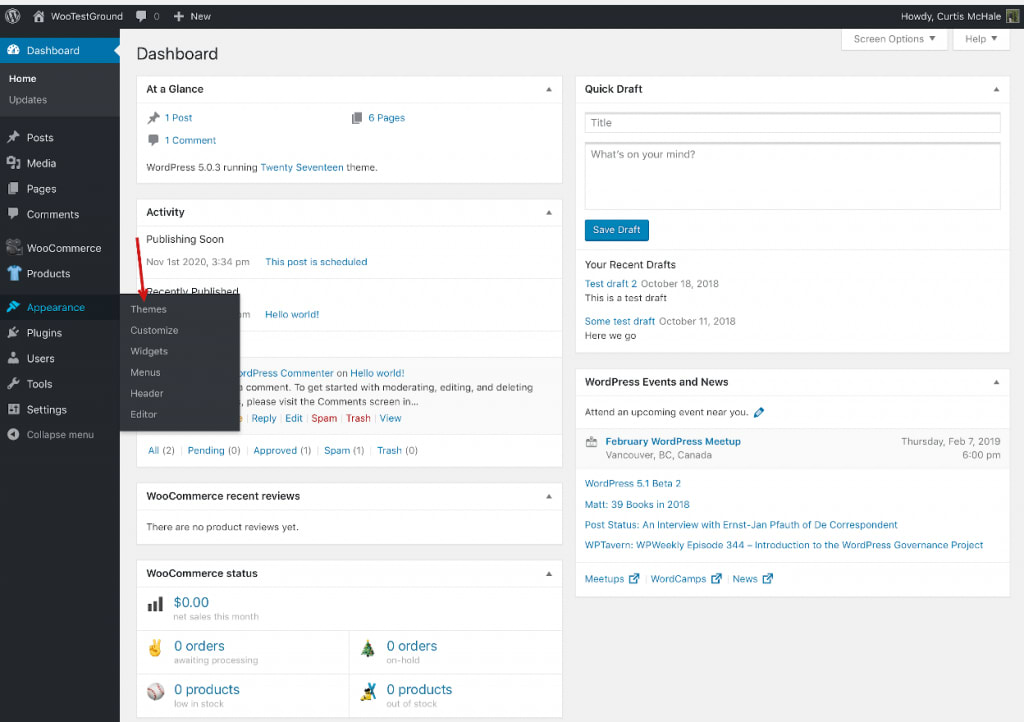Viewport: 1024px width, 722px height.
Task: Open the This post is scheduled link
Action: pyautogui.click(x=316, y=261)
